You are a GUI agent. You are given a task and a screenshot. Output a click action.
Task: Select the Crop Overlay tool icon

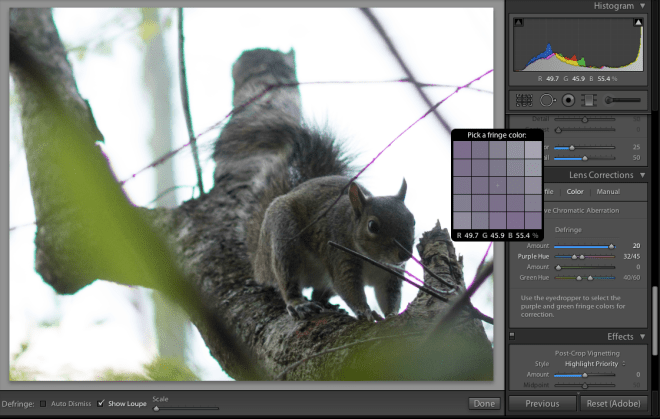point(525,100)
